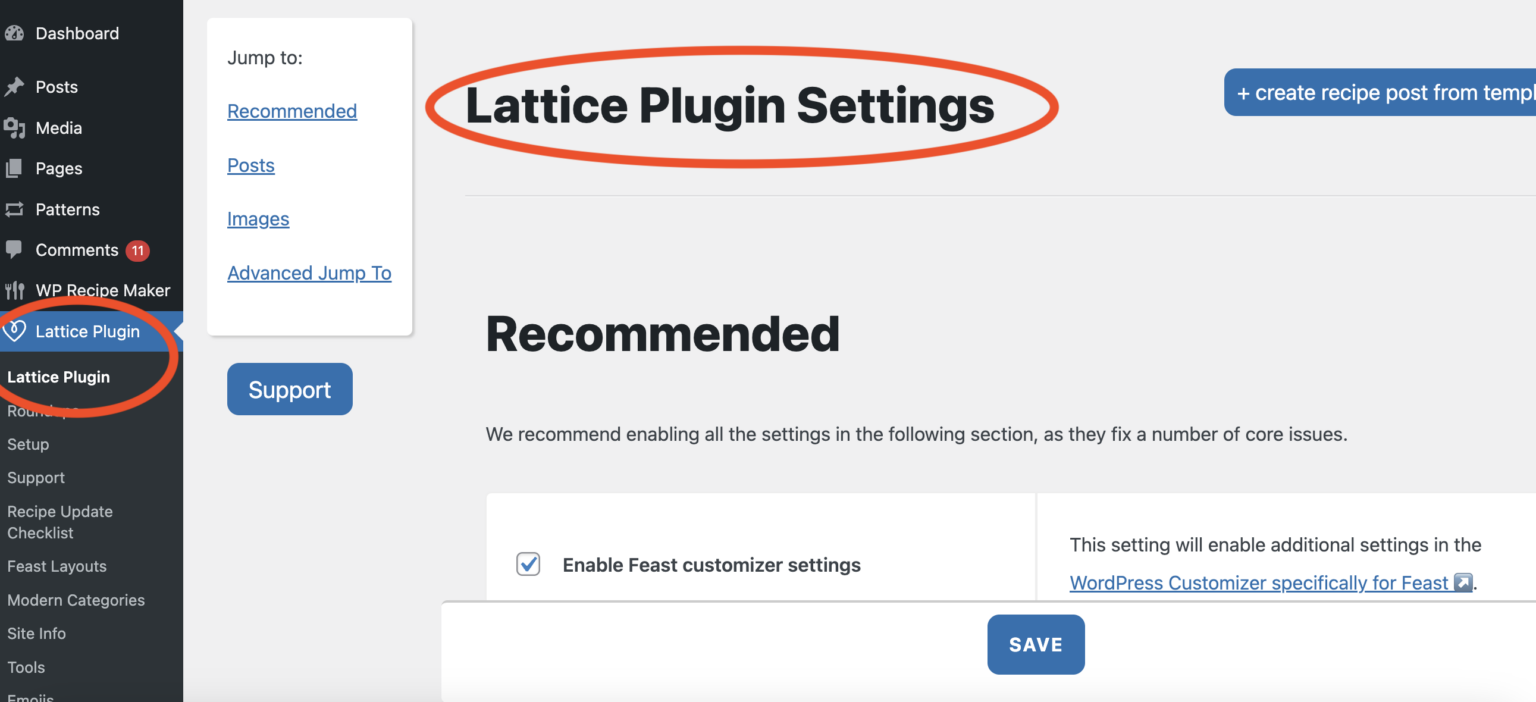Select the Patterns loop icon
1536x702 pixels.
pos(16,209)
